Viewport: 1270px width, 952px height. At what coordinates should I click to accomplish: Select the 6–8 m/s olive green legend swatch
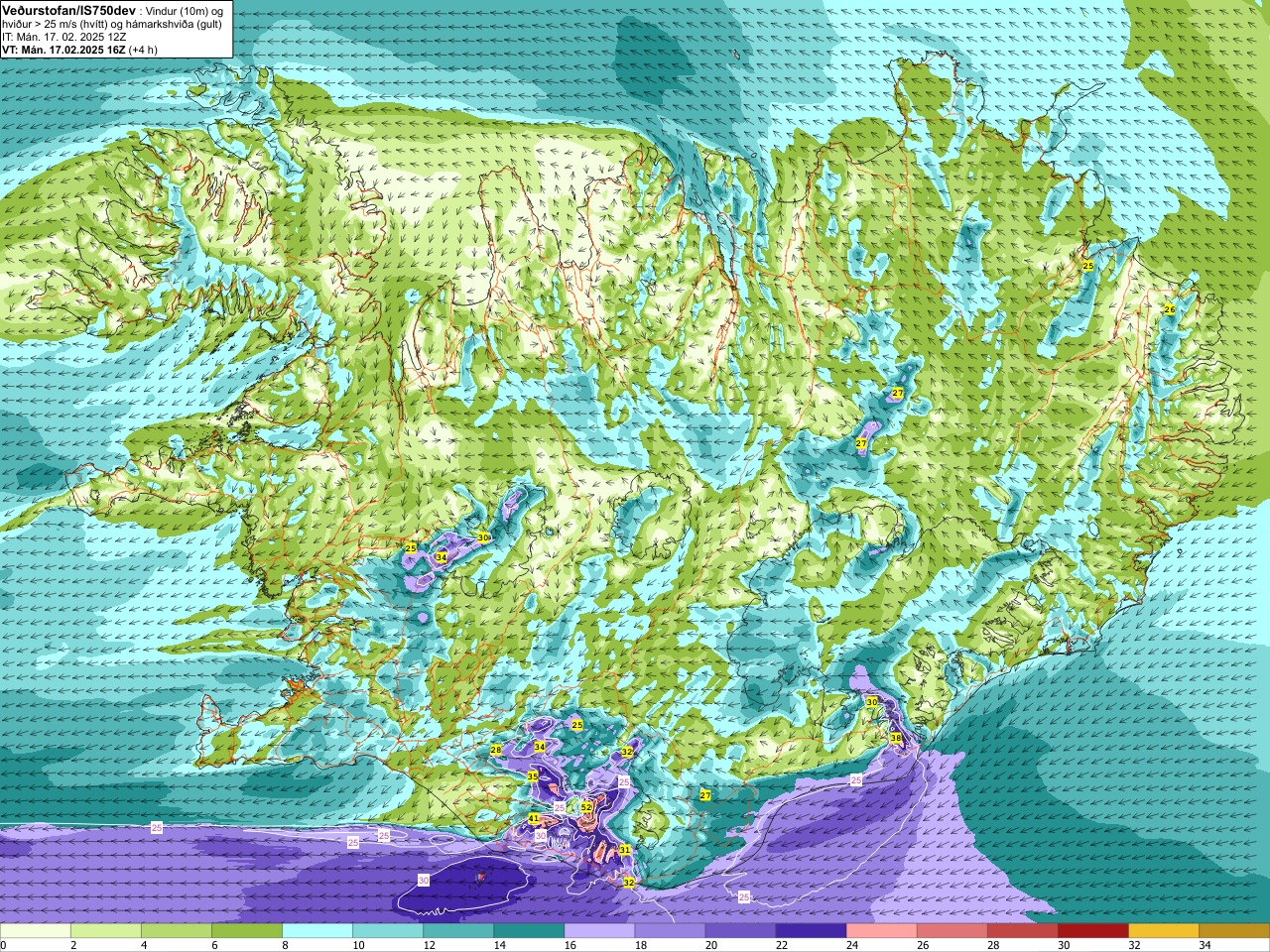(x=246, y=931)
